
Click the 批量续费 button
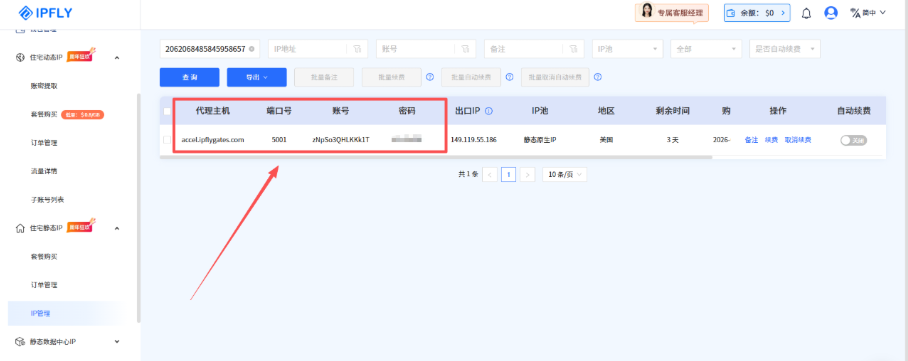(391, 77)
